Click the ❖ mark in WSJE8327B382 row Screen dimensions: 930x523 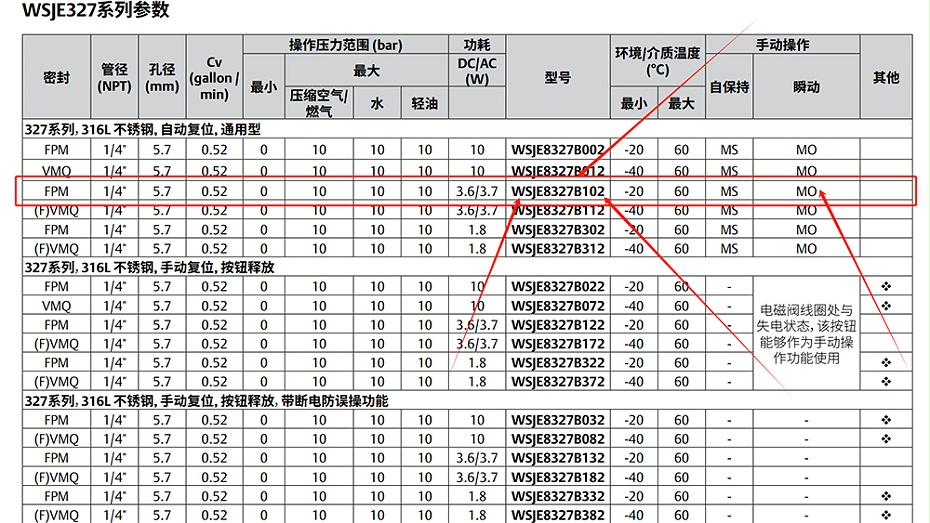(886, 515)
